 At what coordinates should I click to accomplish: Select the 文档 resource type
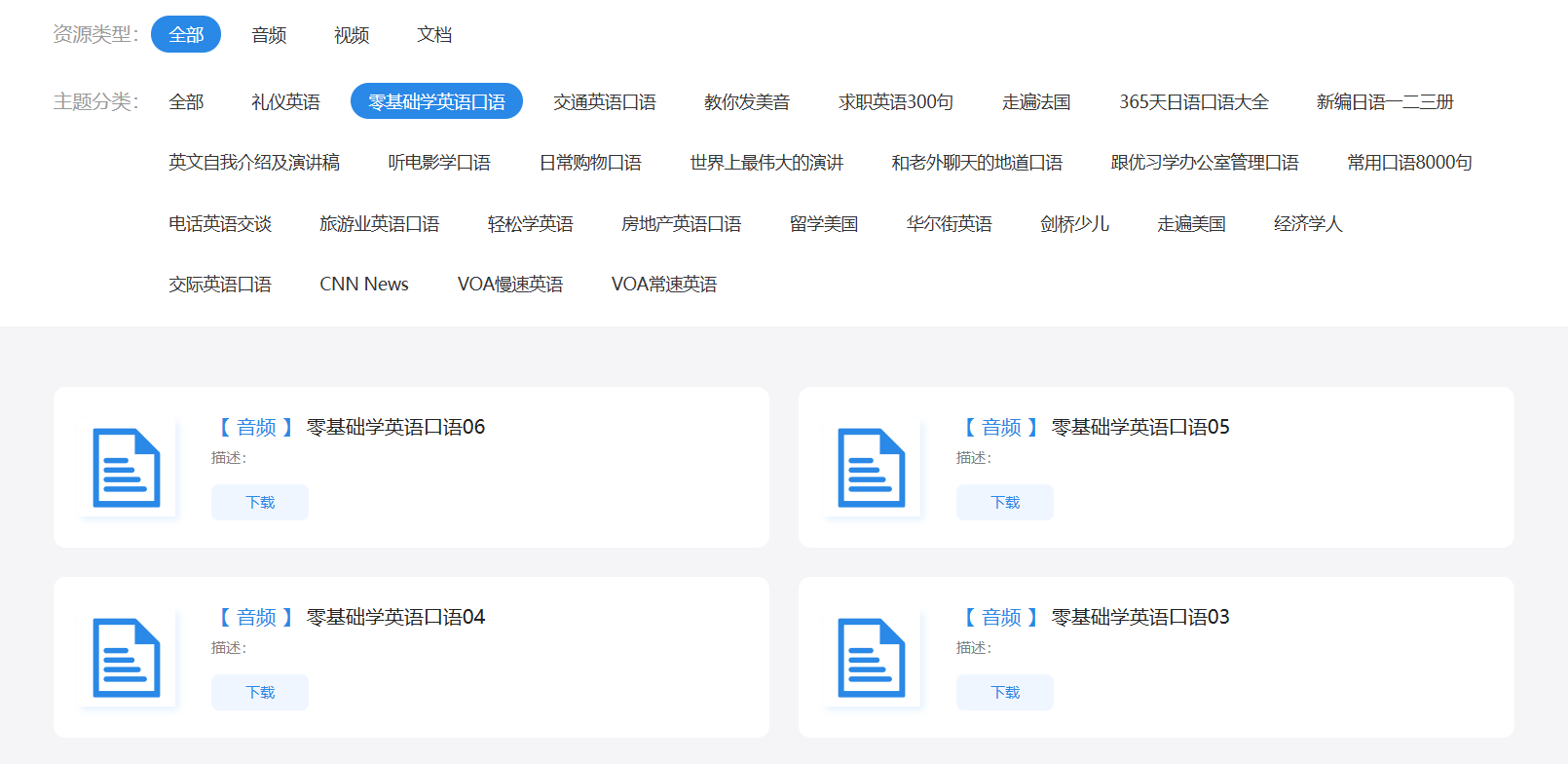click(x=434, y=35)
